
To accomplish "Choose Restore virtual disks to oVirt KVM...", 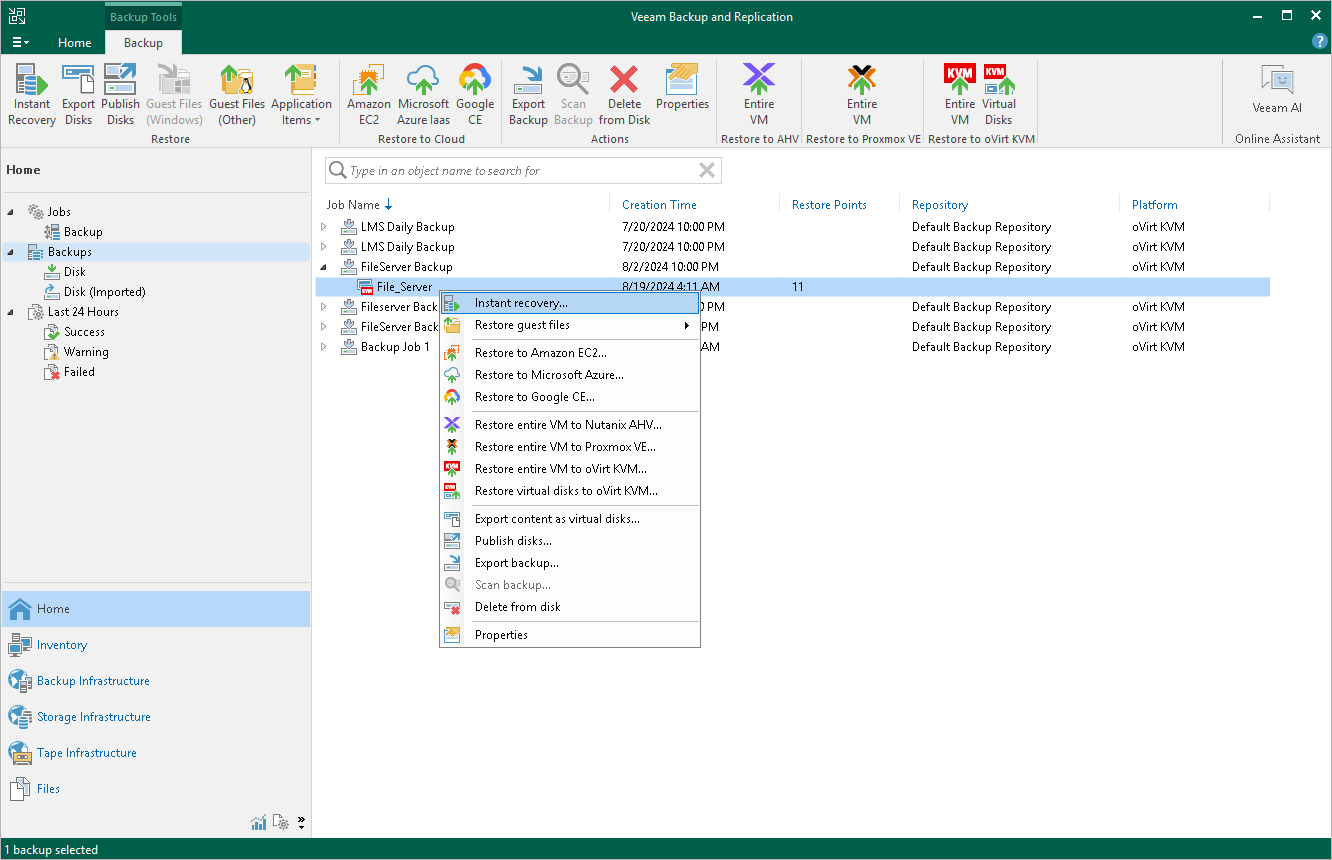I will pos(570,491).
